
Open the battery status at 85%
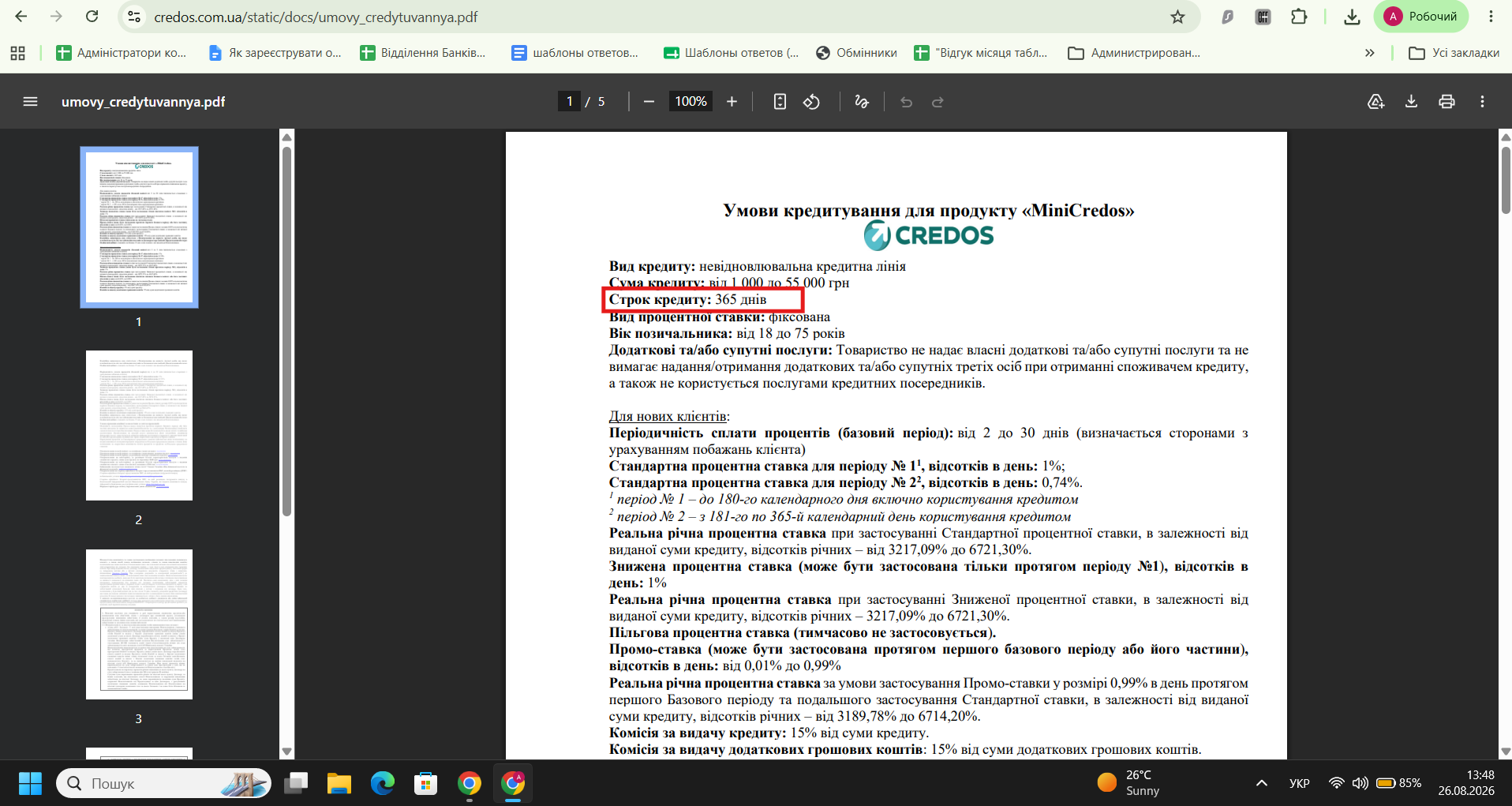pos(1399,783)
